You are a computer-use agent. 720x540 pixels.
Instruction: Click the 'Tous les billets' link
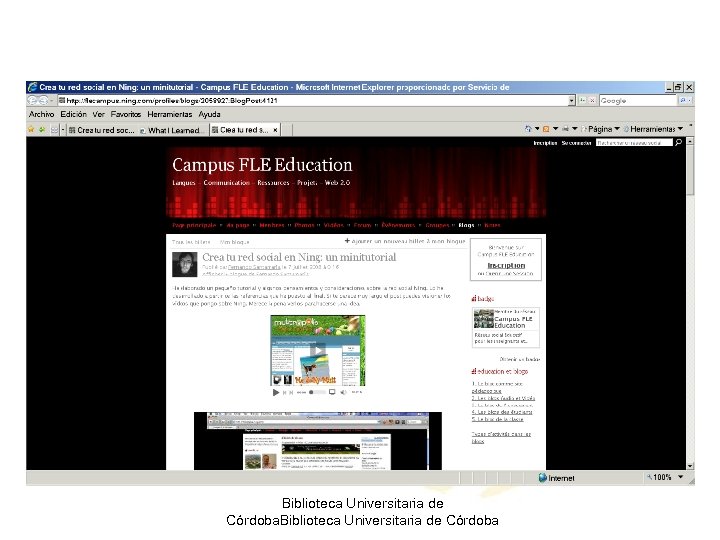[x=191, y=242]
